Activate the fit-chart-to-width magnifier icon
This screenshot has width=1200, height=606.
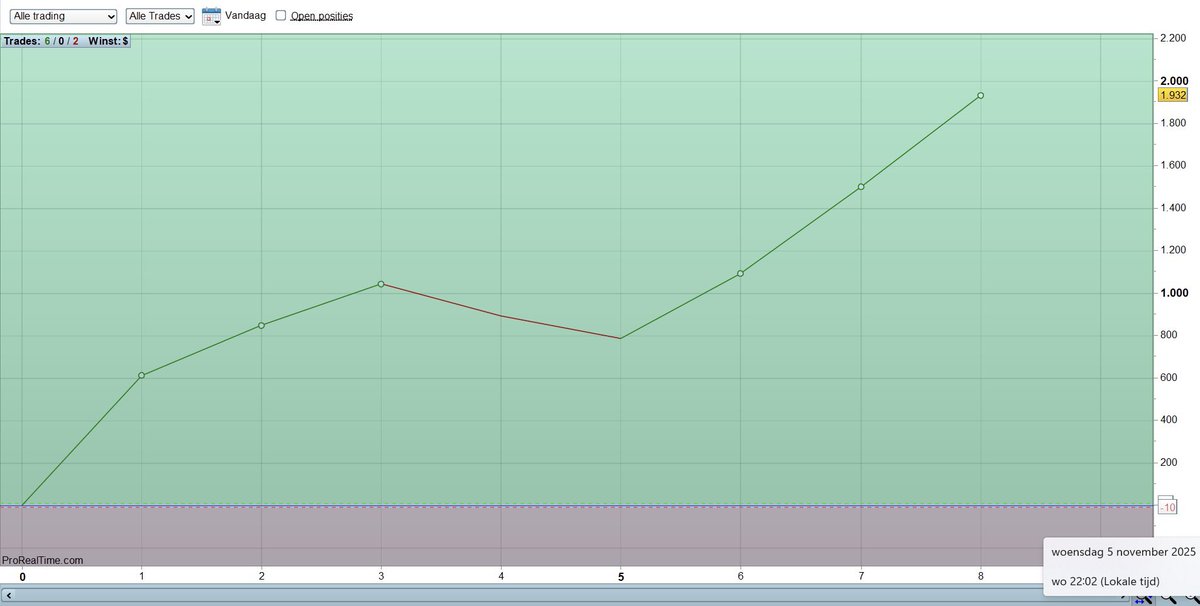pyautogui.click(x=1144, y=598)
